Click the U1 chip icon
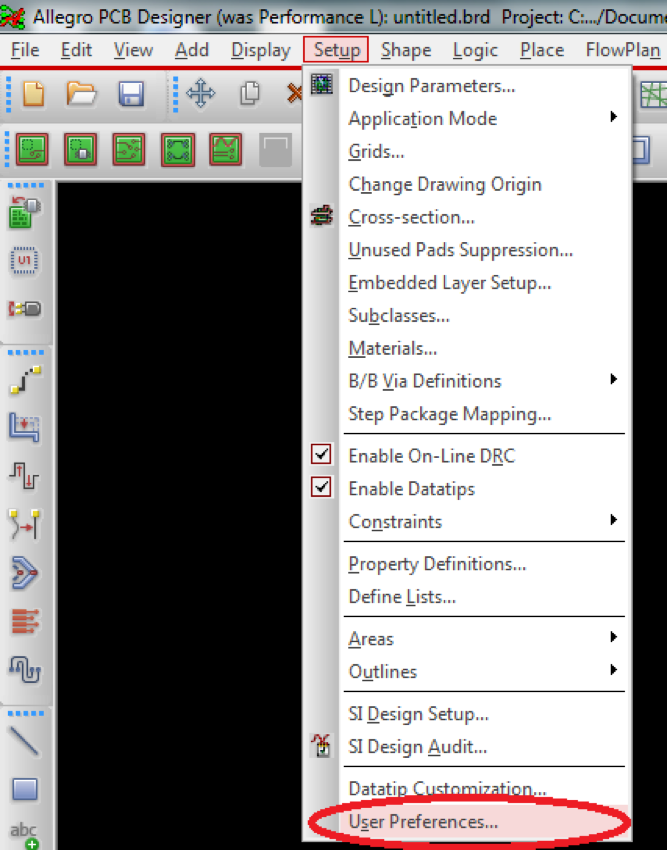Image resolution: width=667 pixels, height=850 pixels. [x=24, y=261]
